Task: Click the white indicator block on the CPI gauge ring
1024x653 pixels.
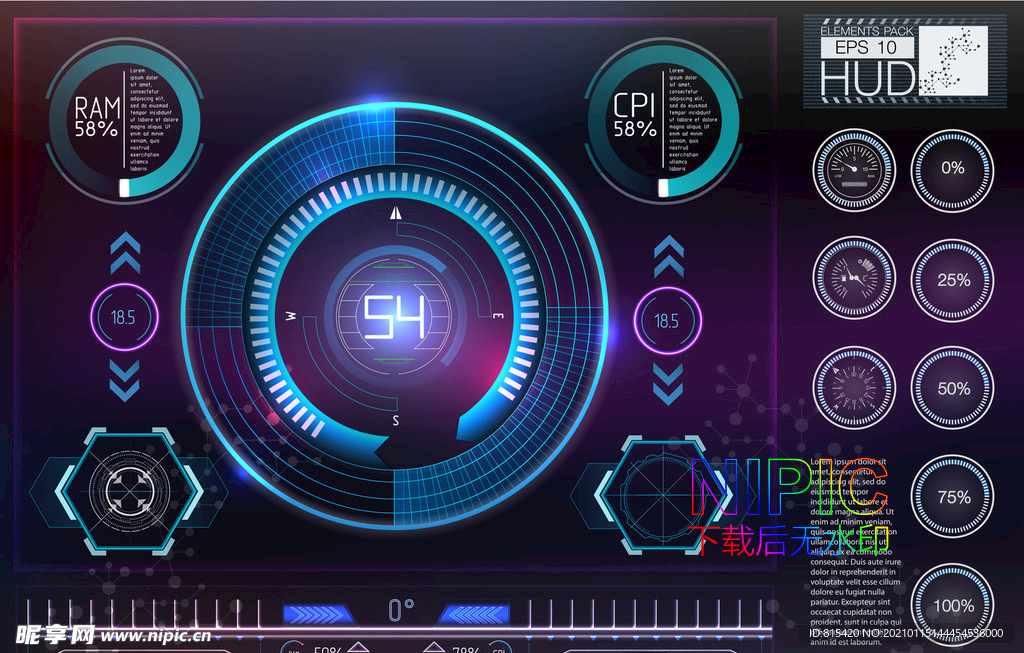Action: coord(663,188)
